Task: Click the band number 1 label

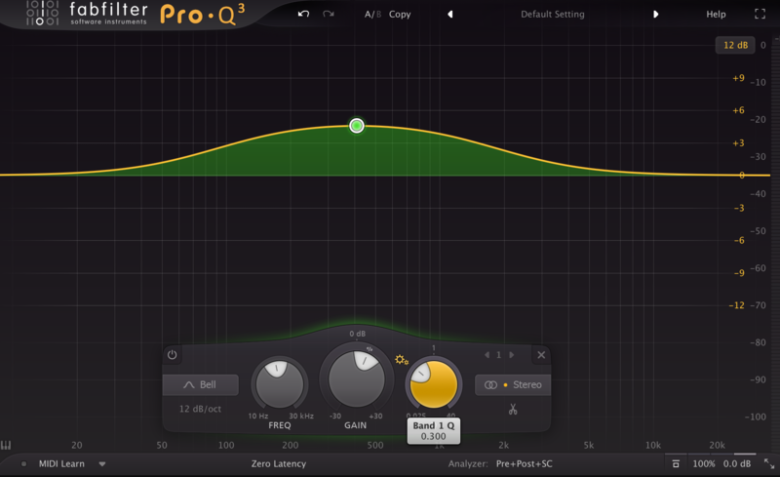Action: pos(498,355)
